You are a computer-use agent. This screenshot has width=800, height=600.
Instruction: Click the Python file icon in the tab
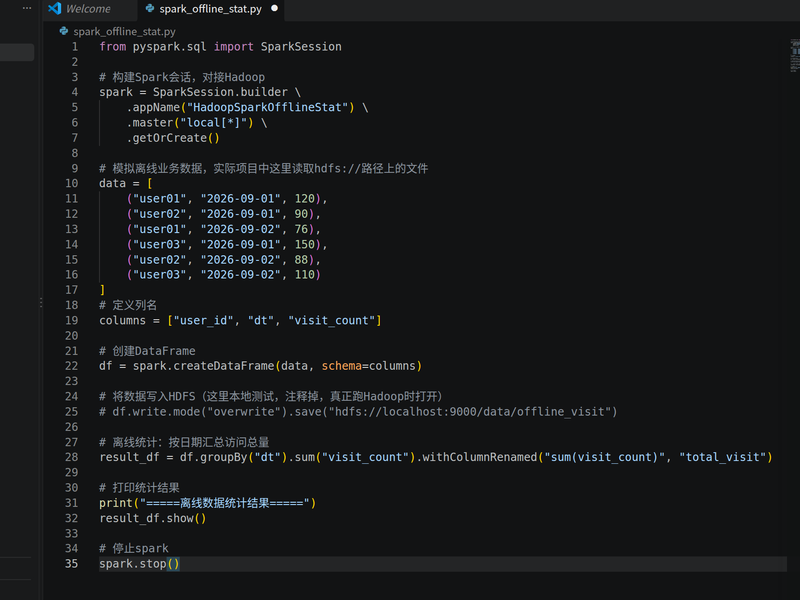pyautogui.click(x=149, y=8)
